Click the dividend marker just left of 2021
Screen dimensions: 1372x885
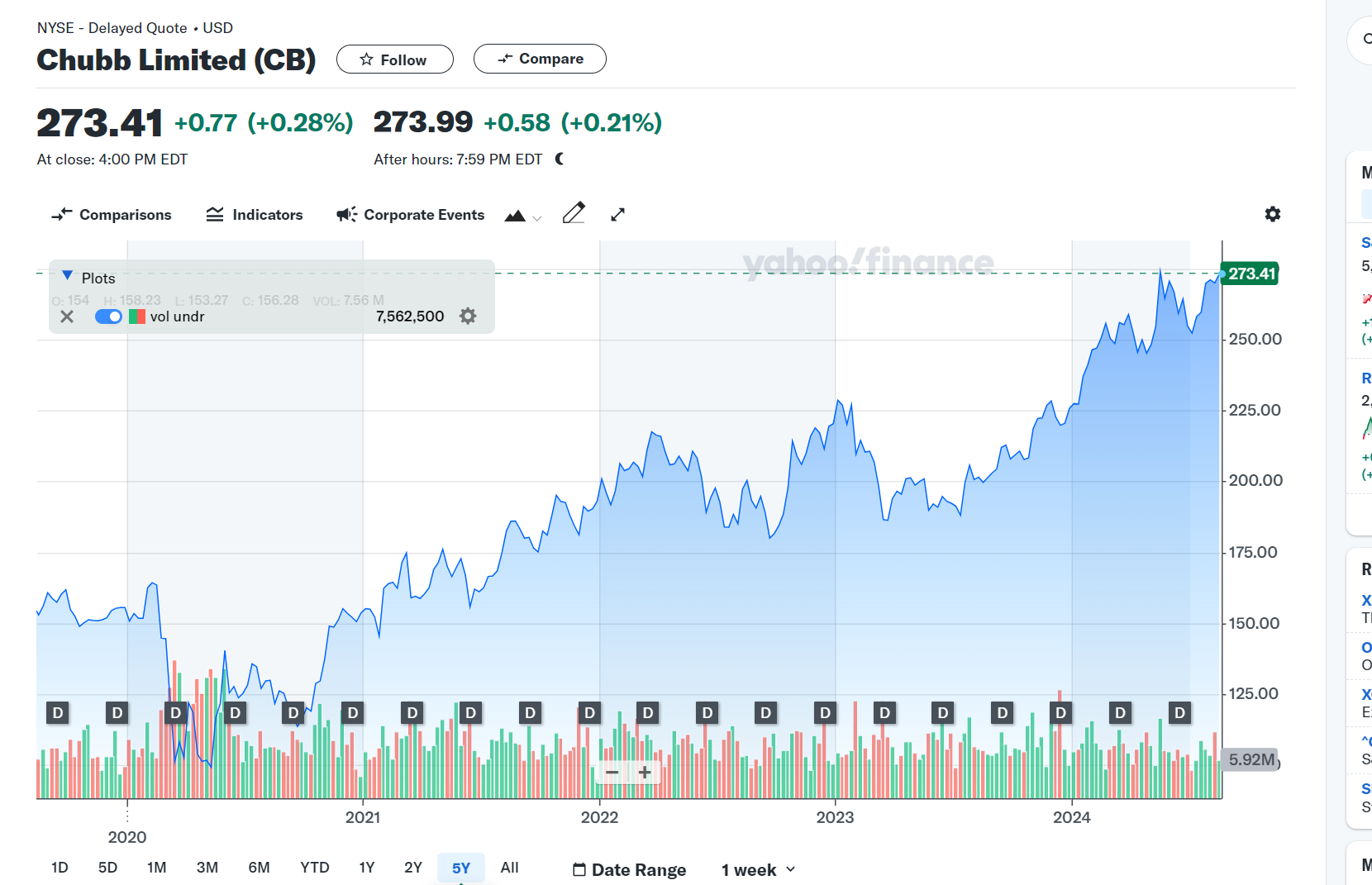353,712
